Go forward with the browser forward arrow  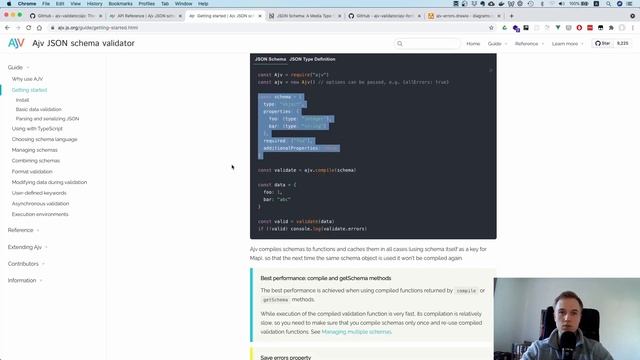[18, 28]
